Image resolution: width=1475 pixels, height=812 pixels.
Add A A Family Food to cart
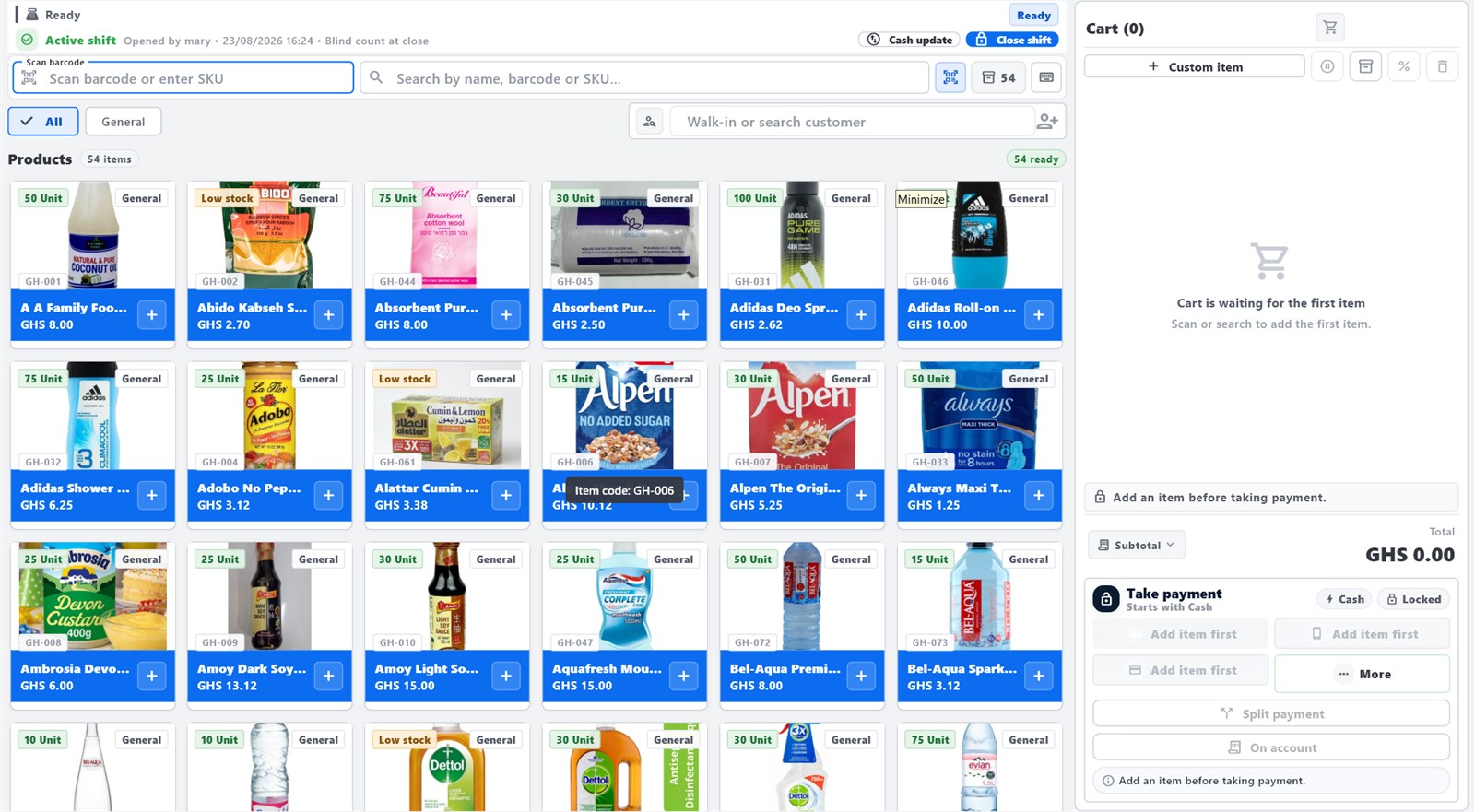pos(152,315)
